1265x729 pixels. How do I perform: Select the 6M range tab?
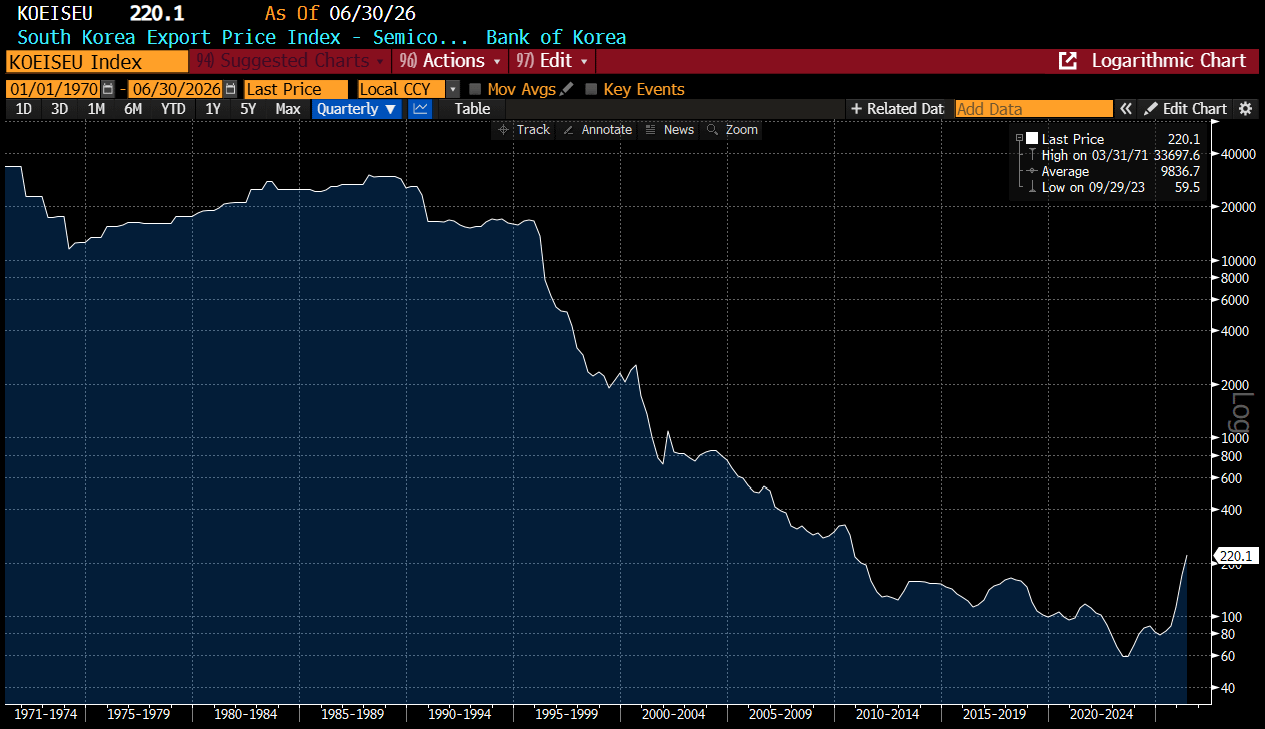pos(133,108)
